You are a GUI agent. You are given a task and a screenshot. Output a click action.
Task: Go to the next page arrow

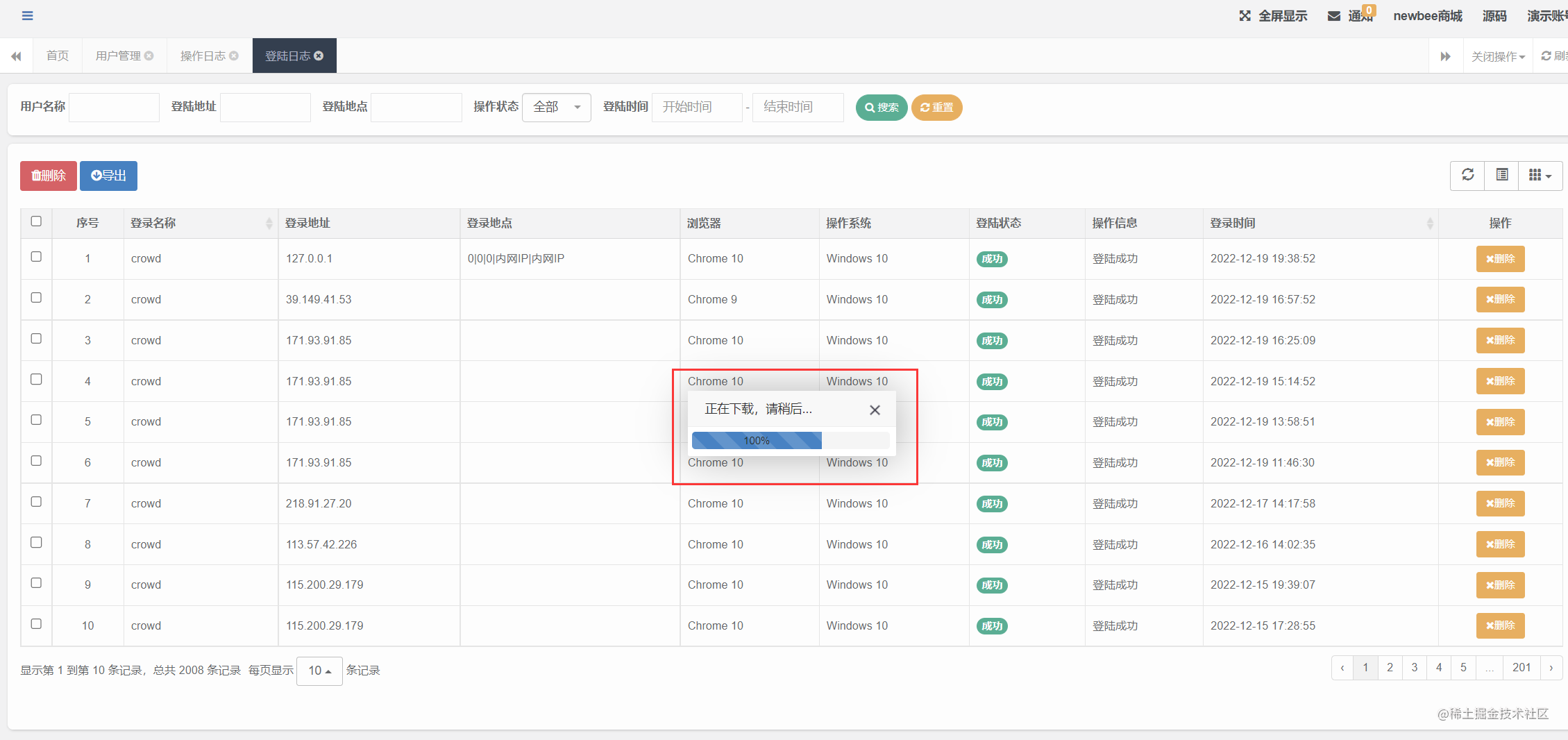(1551, 668)
